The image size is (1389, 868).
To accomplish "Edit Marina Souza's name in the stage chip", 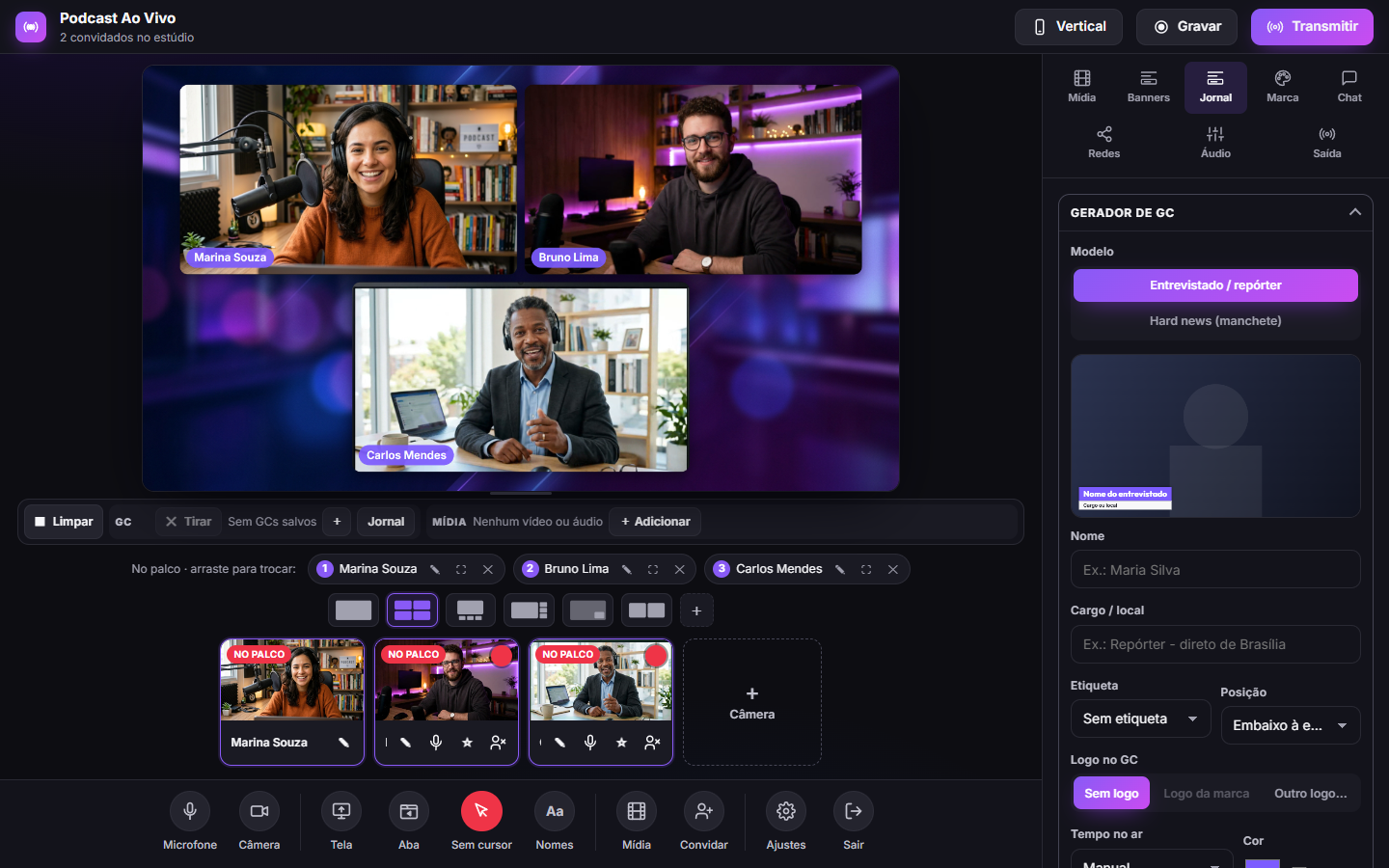I will click(x=435, y=569).
